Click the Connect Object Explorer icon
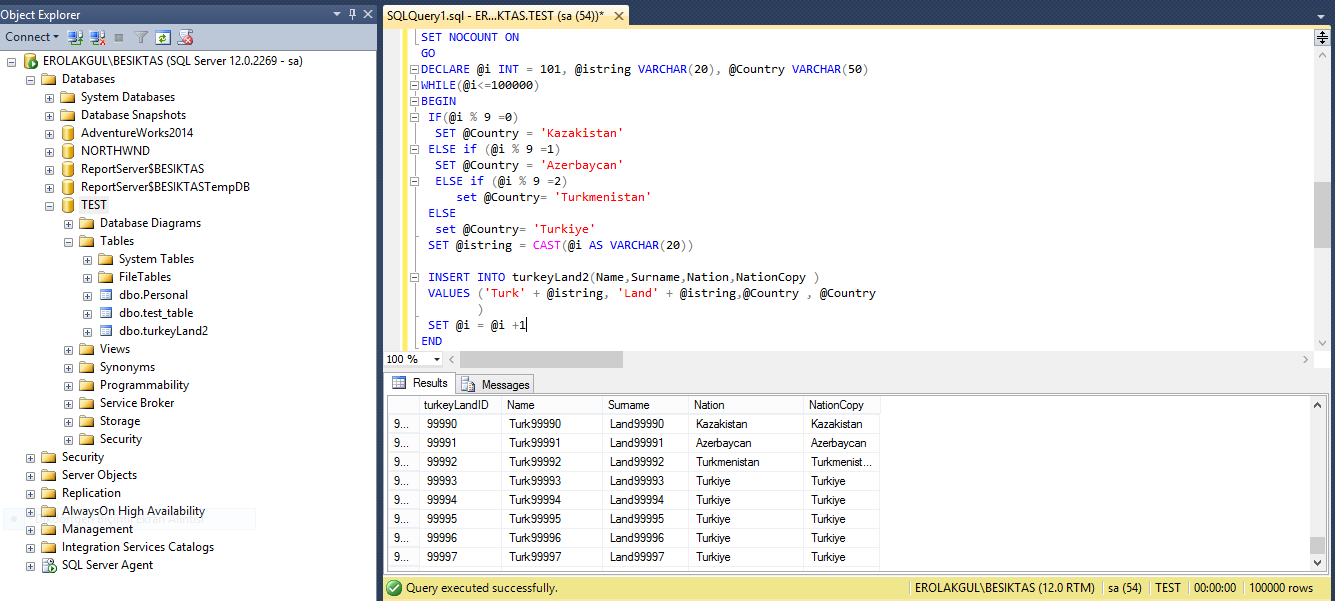The image size is (1335, 601). (75, 37)
